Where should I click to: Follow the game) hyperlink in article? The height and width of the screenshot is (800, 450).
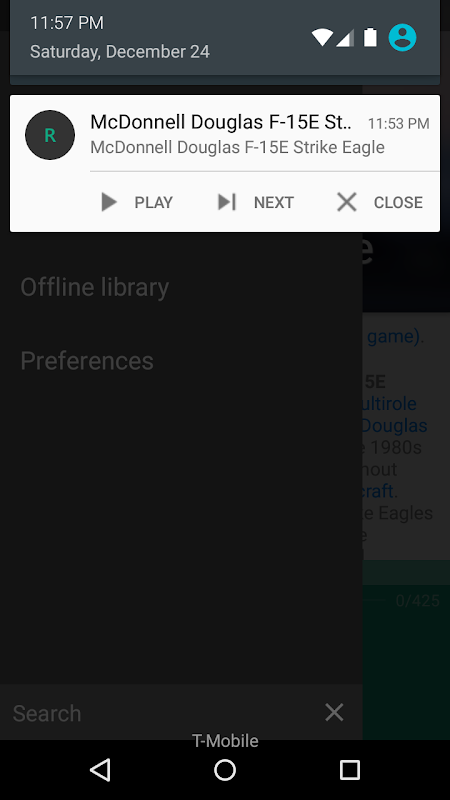click(395, 337)
